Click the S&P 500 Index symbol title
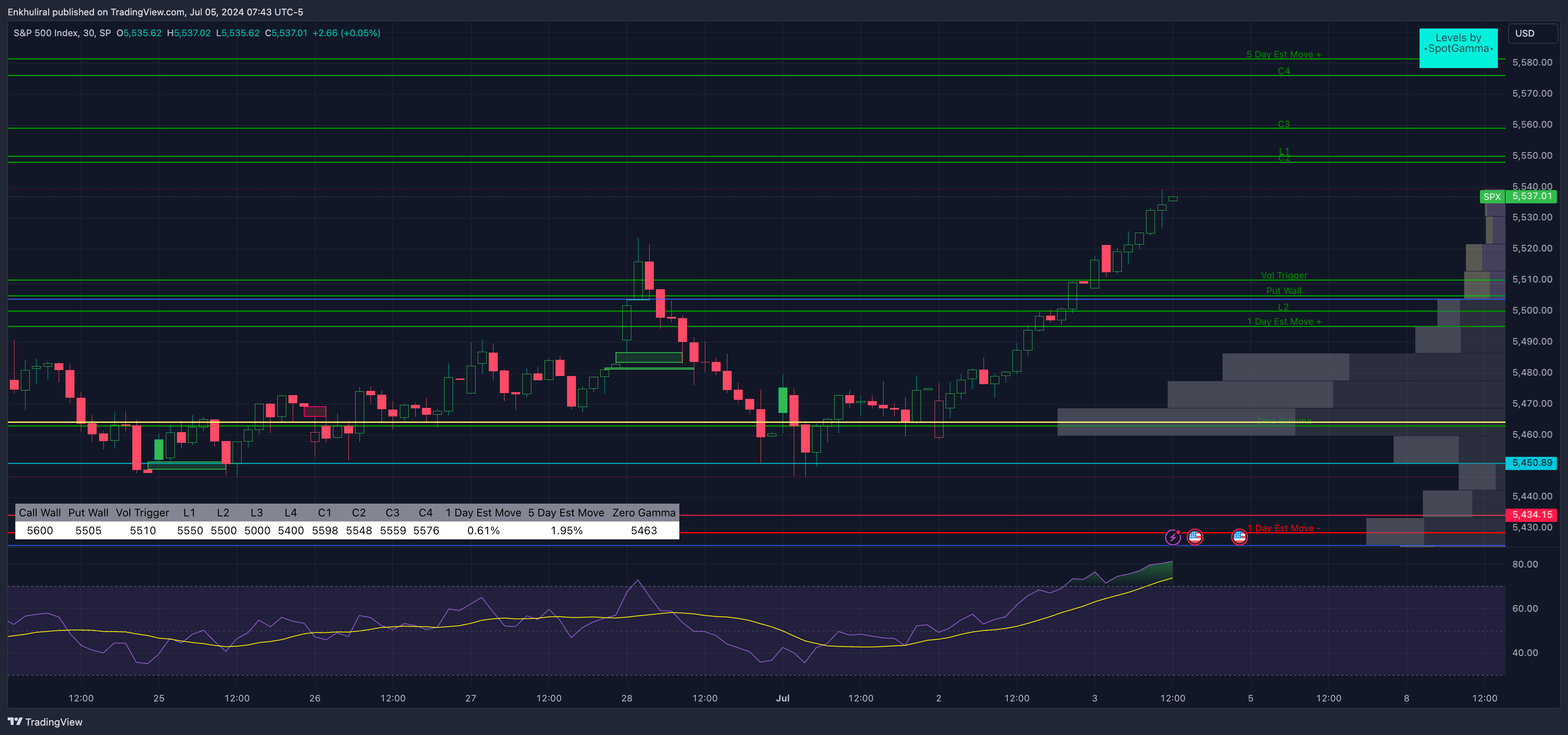The width and height of the screenshot is (1568, 735). pos(46,33)
